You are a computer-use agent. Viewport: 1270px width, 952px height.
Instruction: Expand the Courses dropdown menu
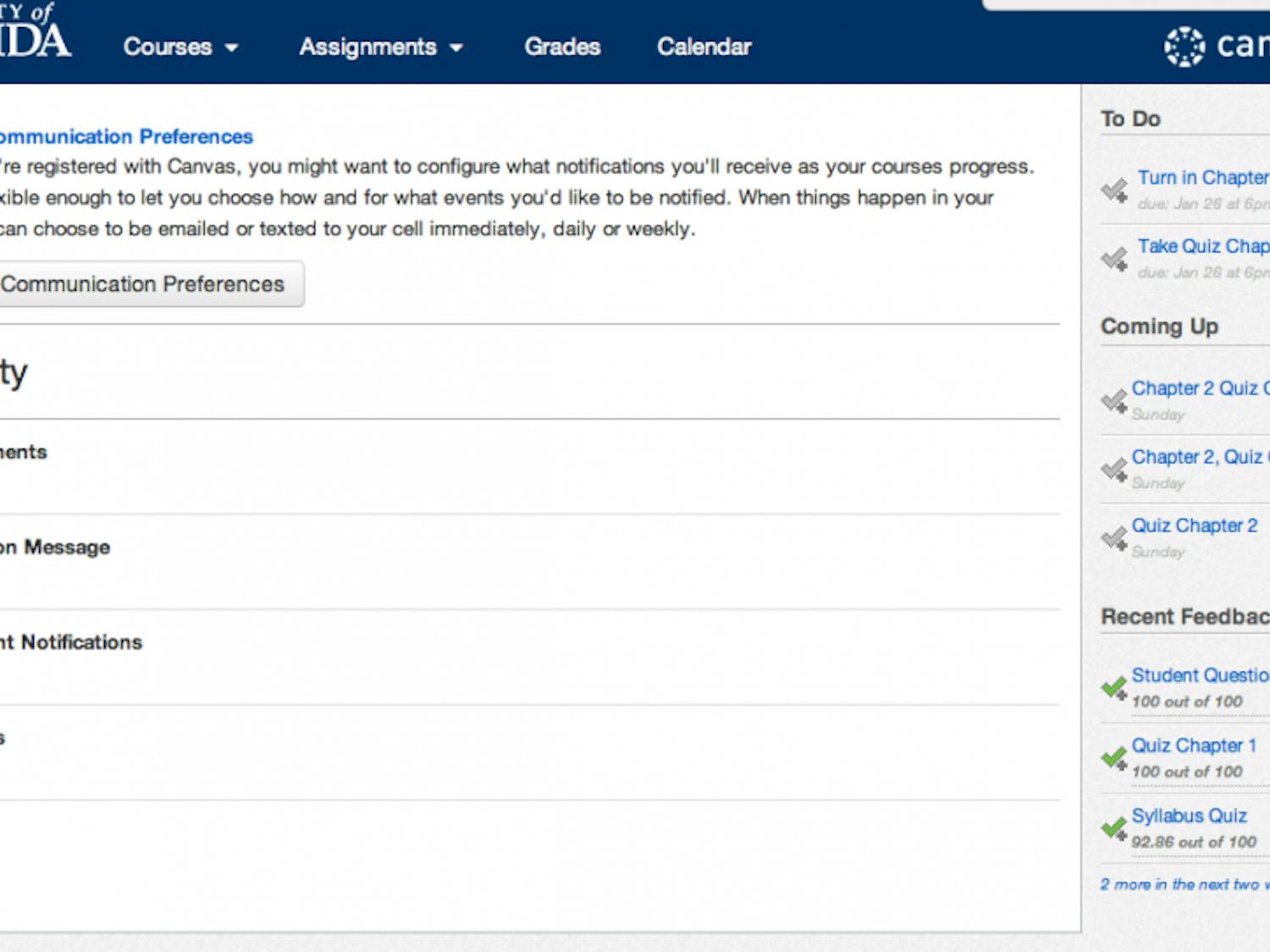179,47
